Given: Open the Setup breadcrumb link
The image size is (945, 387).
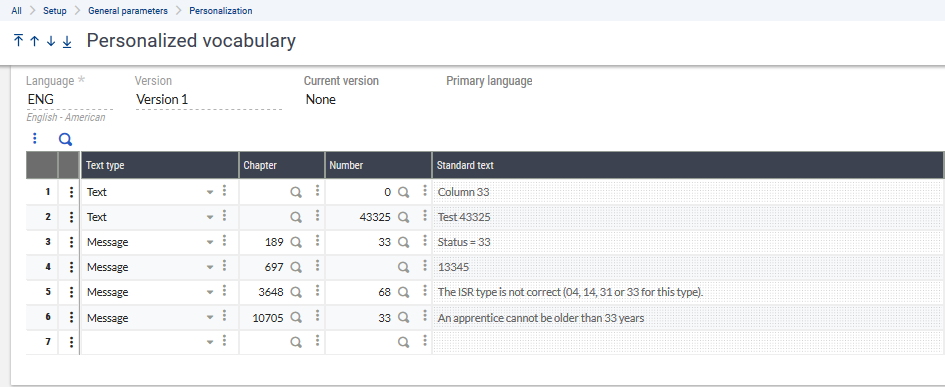Looking at the screenshot, I should pos(55,11).
